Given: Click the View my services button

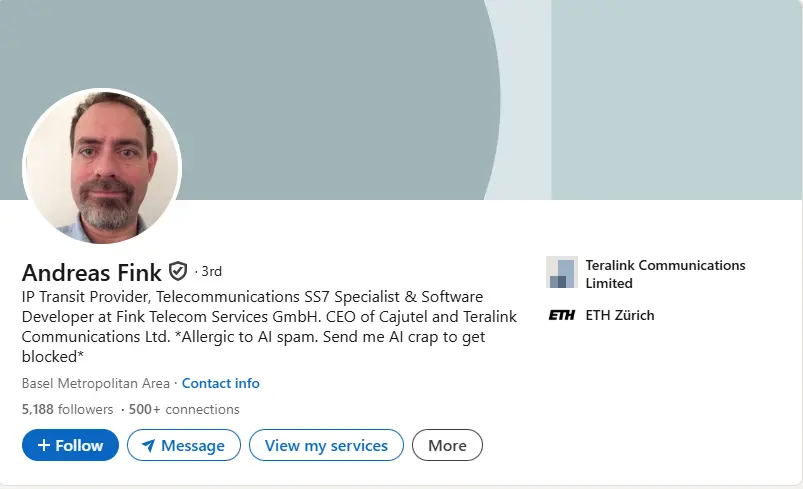Looking at the screenshot, I should (326, 445).
